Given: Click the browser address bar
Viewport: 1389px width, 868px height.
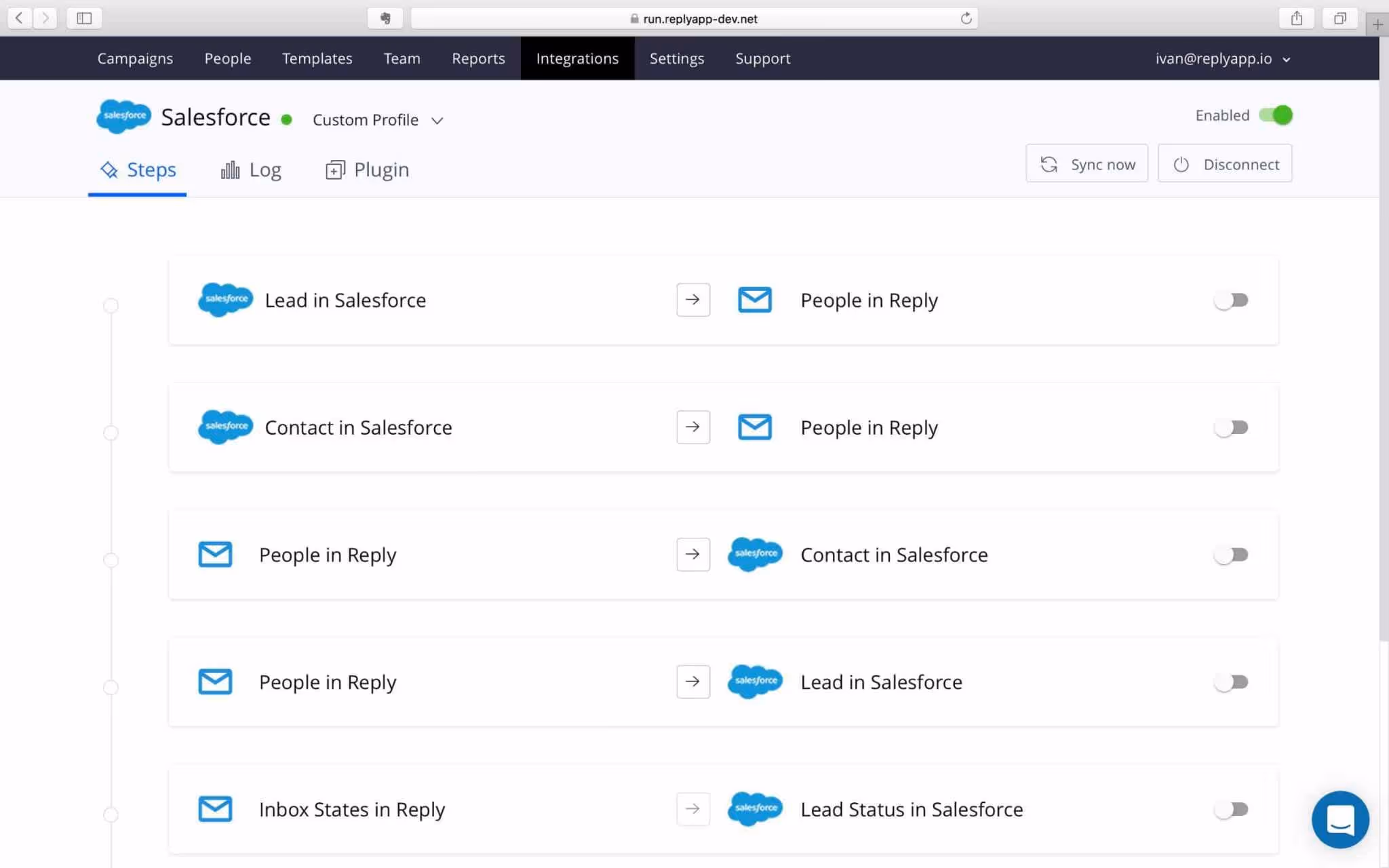Looking at the screenshot, I should coord(694,18).
